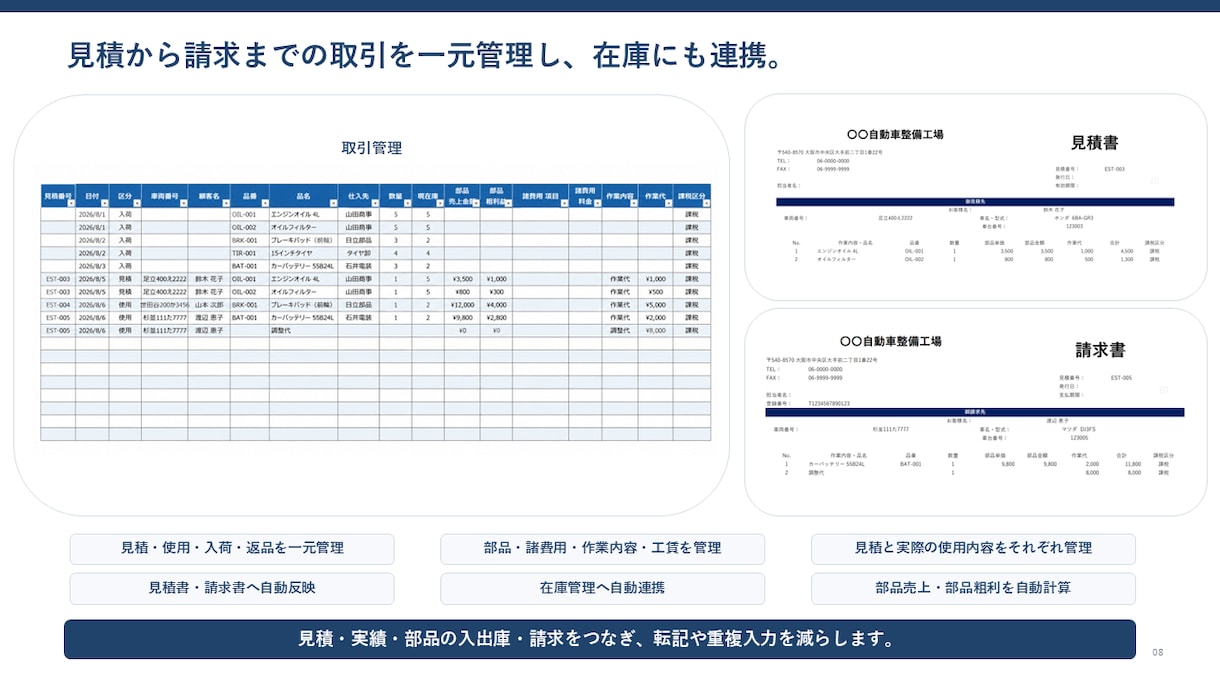This screenshot has width=1220, height=686.
Task: Open the 品番 column filter dropdown
Action: (264, 203)
